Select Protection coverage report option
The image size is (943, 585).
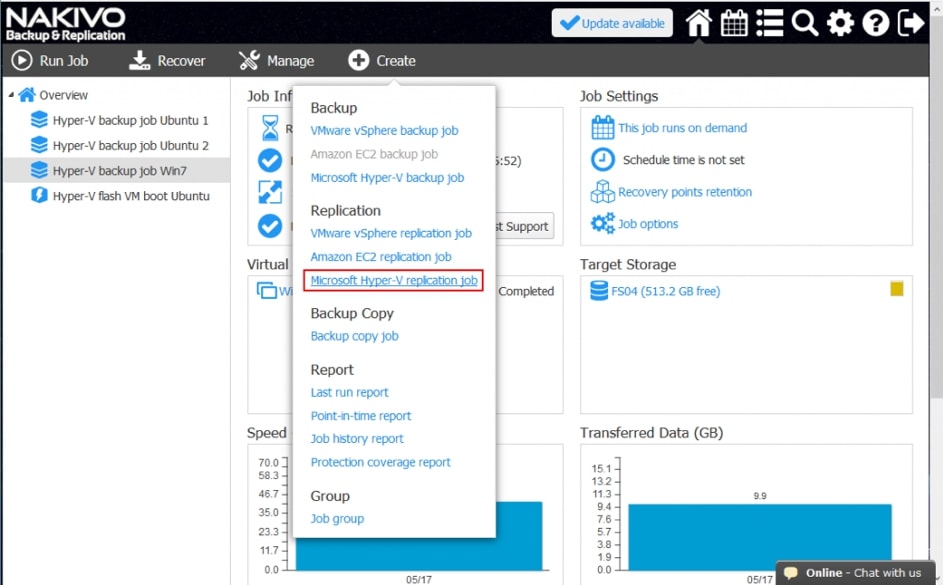pyautogui.click(x=380, y=462)
